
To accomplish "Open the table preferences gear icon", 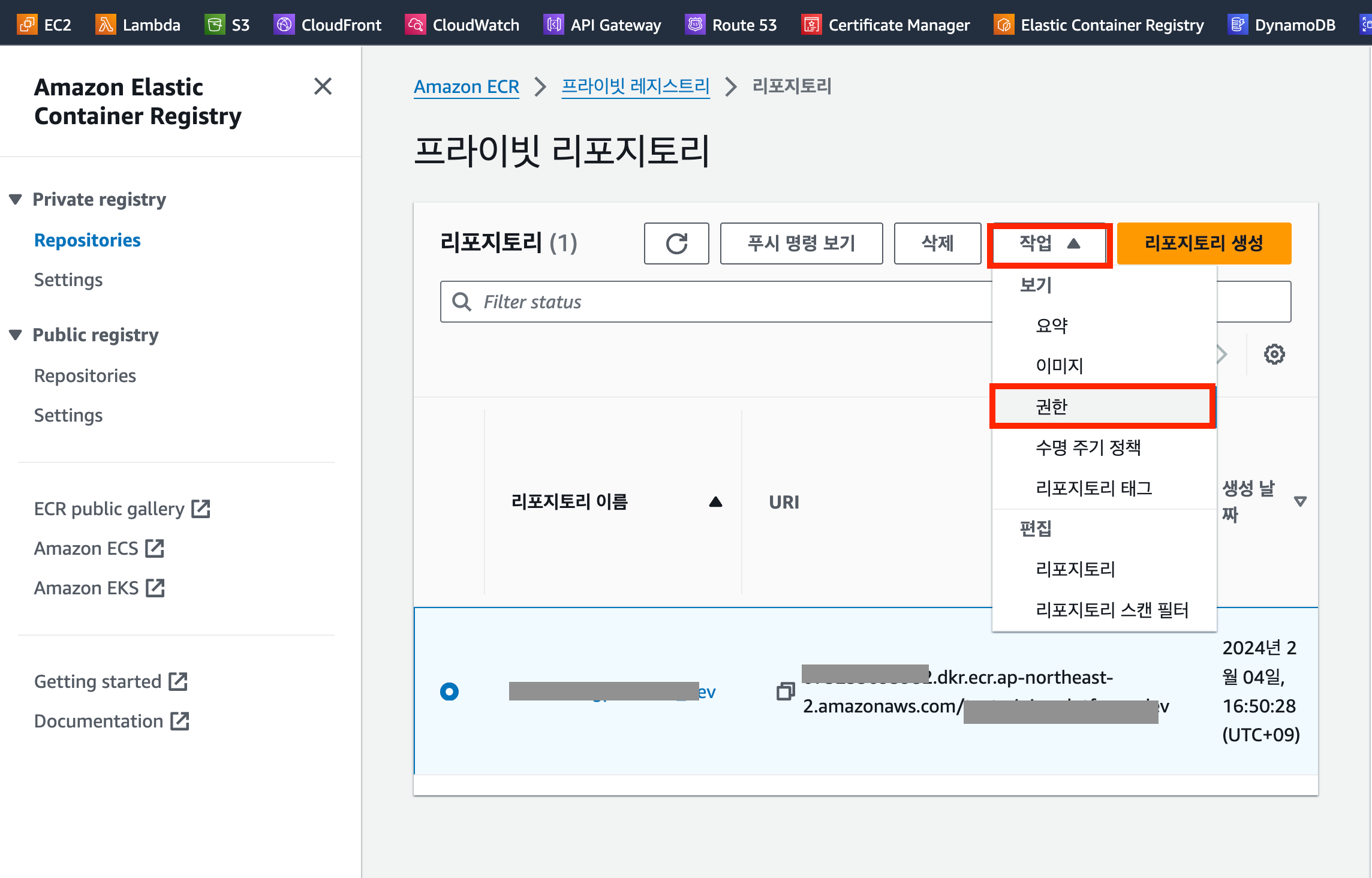I will point(1274,354).
